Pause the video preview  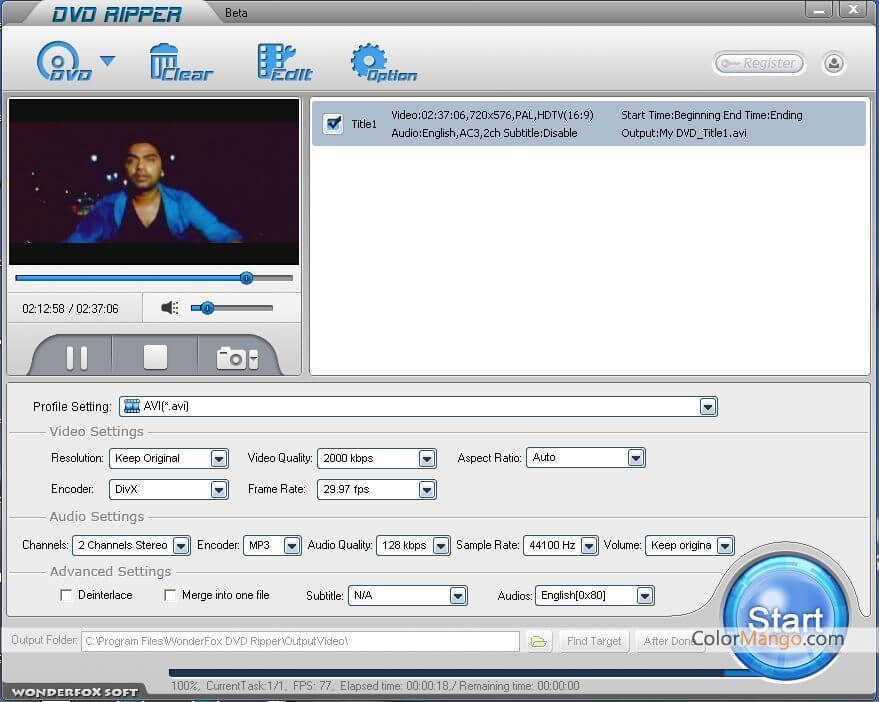[x=76, y=357]
